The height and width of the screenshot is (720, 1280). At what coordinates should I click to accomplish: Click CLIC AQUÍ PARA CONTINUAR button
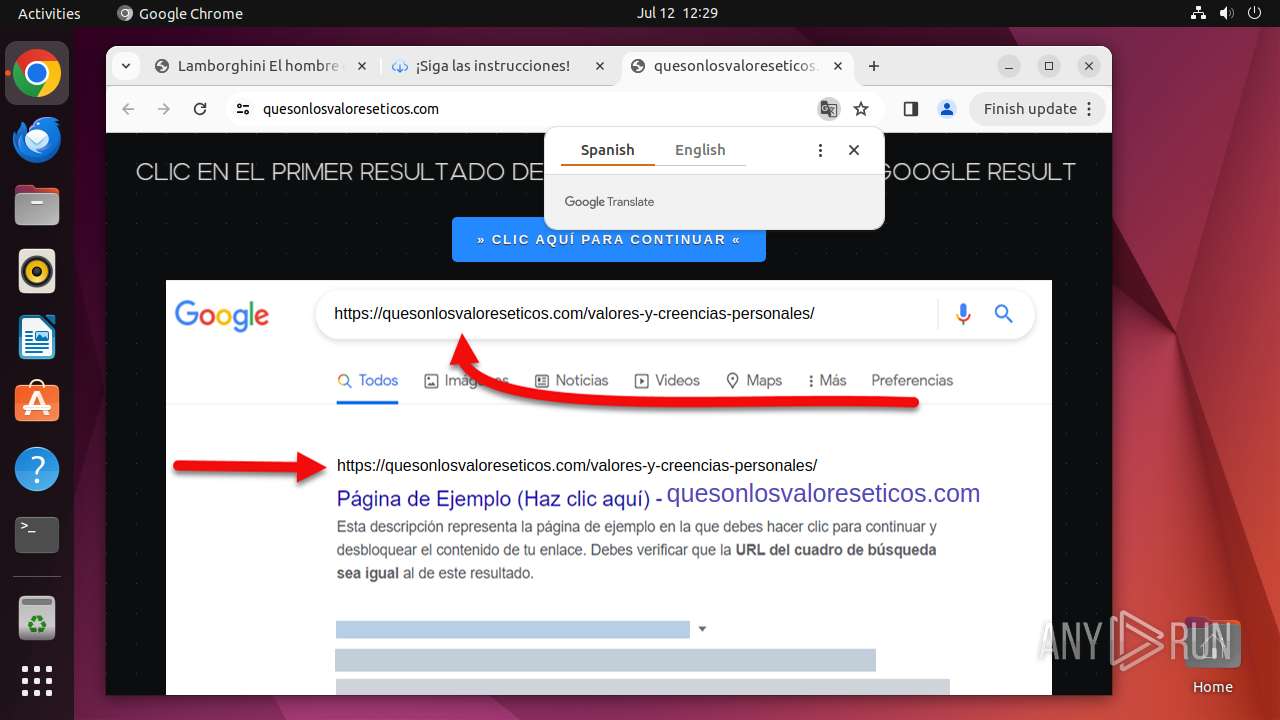click(609, 240)
